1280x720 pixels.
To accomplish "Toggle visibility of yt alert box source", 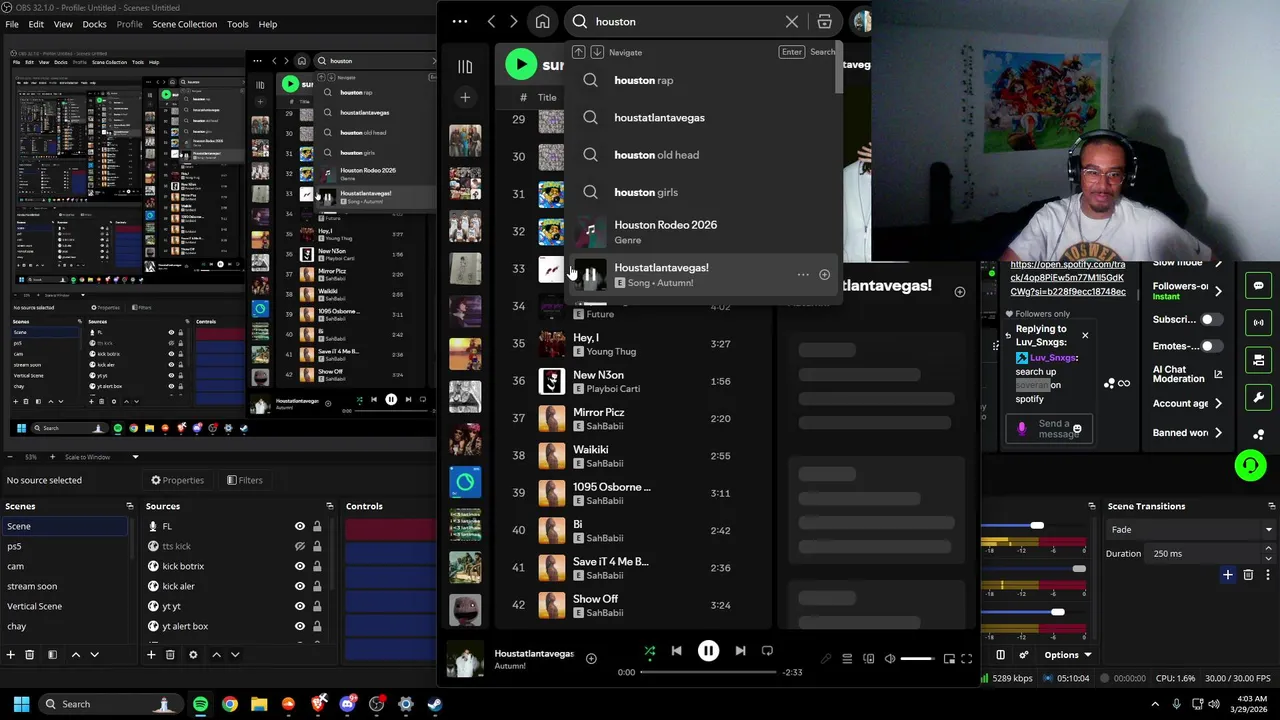I will (x=299, y=626).
